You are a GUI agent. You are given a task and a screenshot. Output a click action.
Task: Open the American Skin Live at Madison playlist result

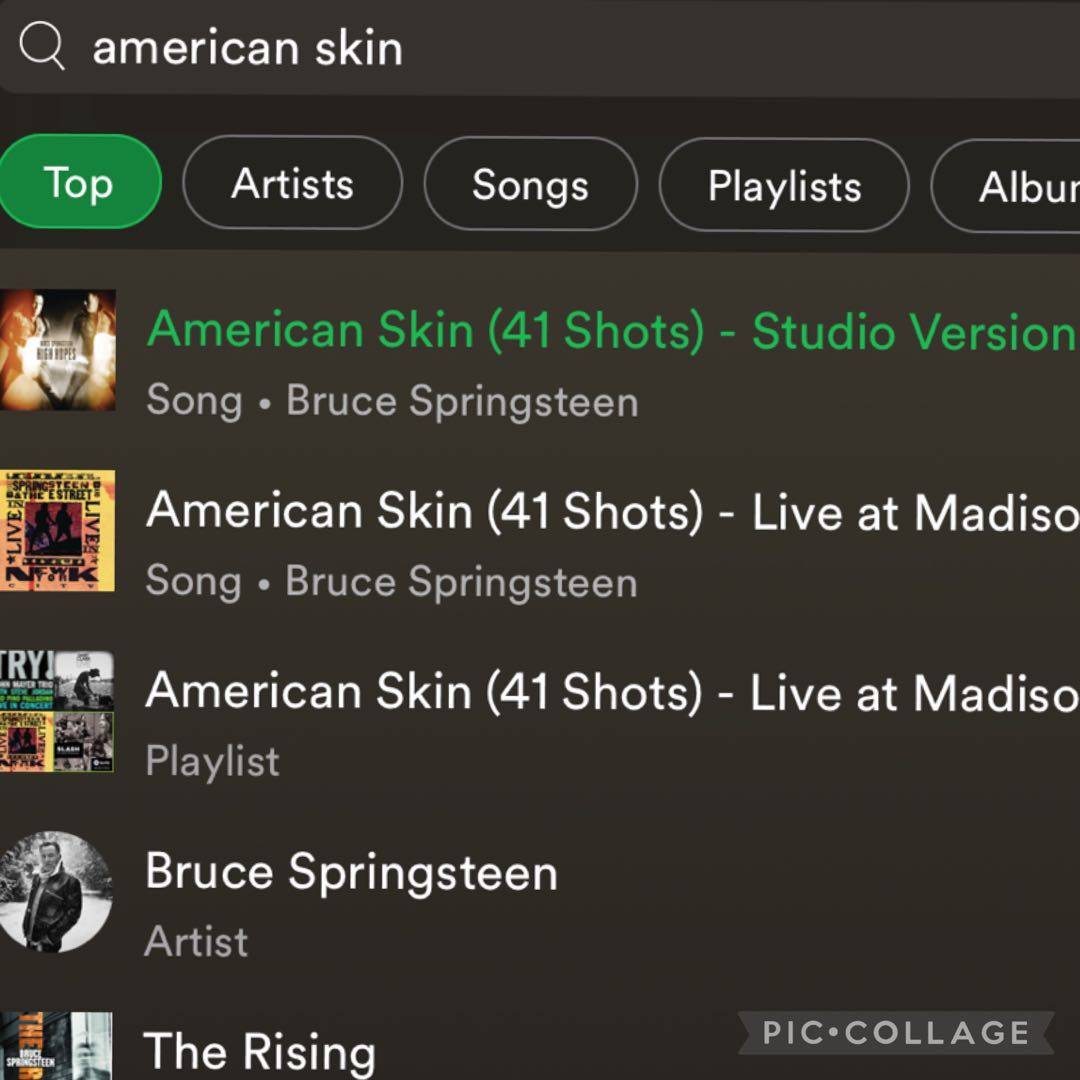point(610,692)
